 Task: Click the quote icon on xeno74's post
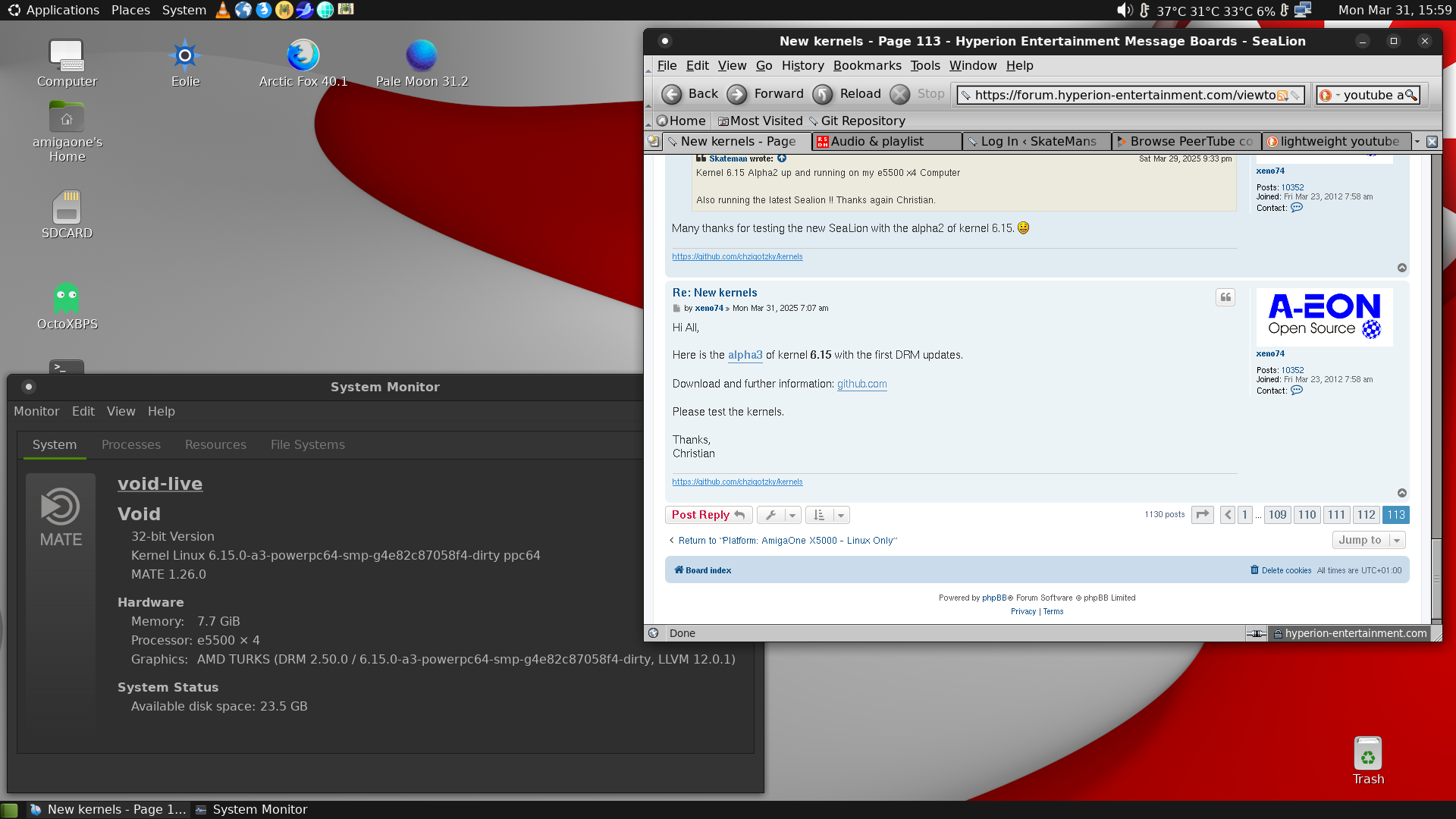[1225, 297]
